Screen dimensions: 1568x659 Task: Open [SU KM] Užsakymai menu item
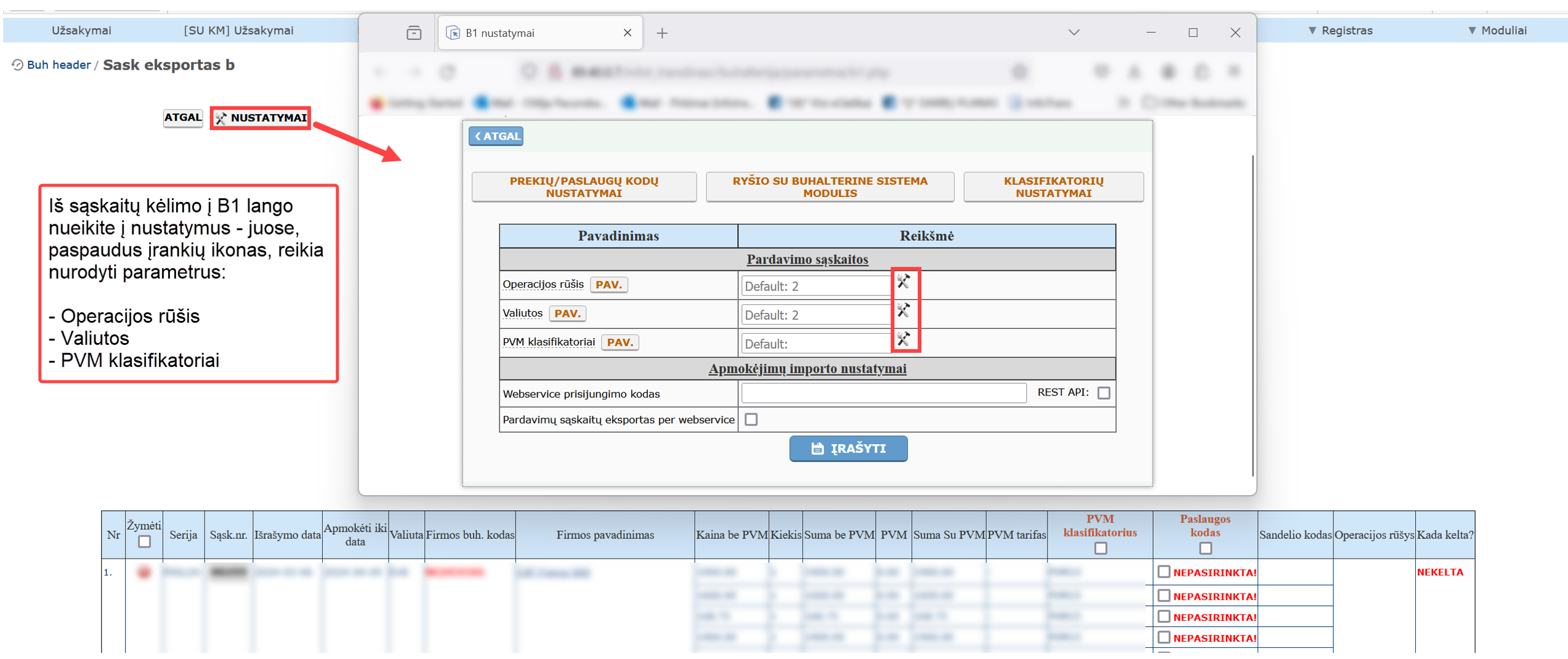point(238,30)
